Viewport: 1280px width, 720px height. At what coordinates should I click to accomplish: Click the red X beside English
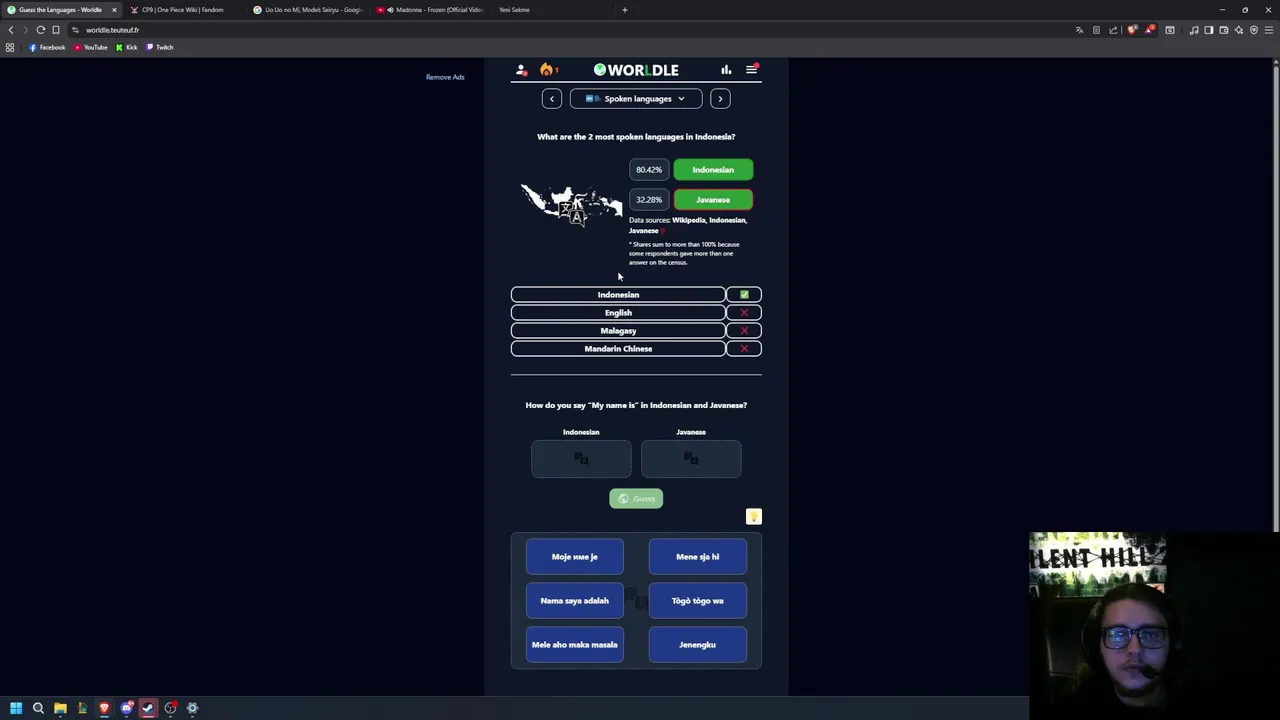click(744, 313)
